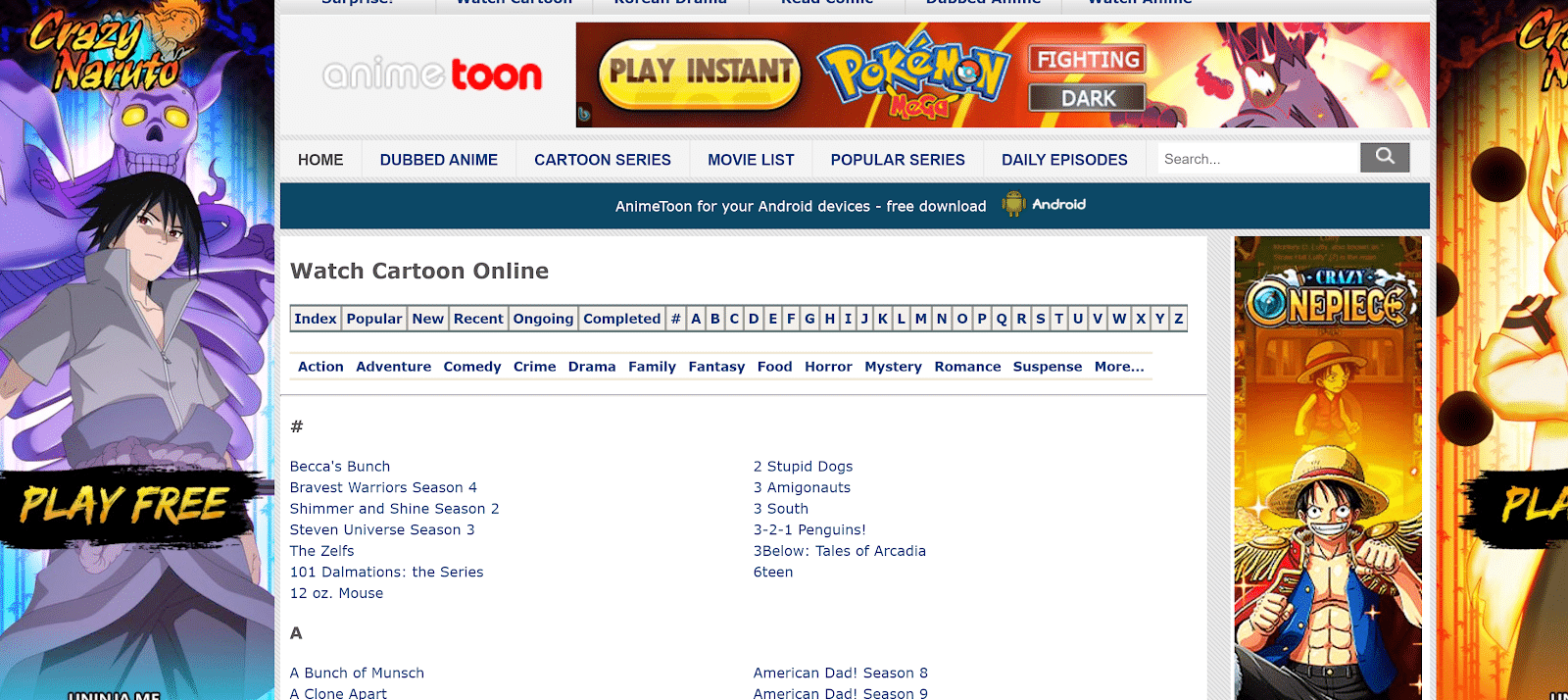1568x700 pixels.
Task: Focus the Search input field
Action: point(1258,159)
